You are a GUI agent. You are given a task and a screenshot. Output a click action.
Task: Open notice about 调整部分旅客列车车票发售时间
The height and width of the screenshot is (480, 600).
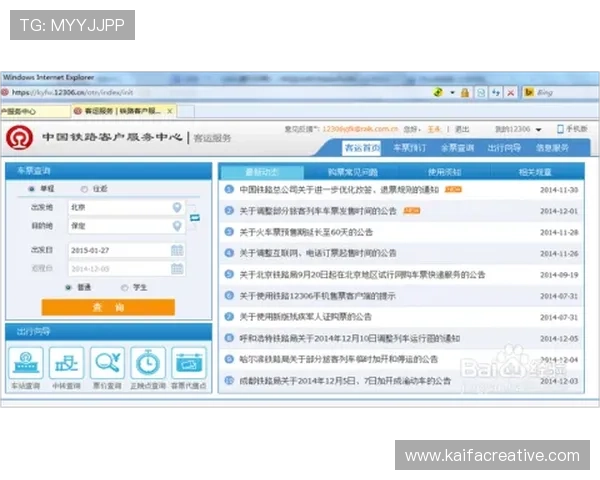(318, 211)
